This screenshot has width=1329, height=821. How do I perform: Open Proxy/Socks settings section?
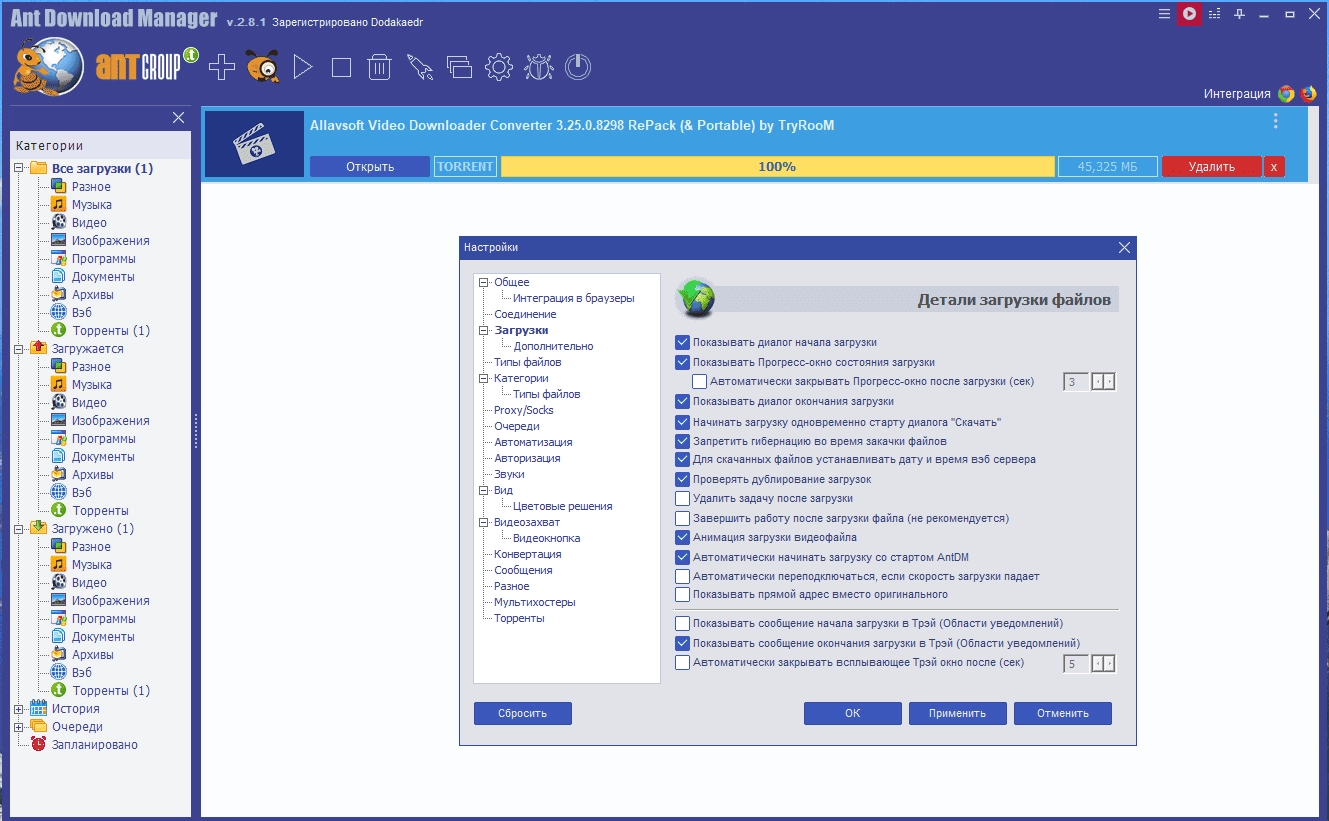524,410
